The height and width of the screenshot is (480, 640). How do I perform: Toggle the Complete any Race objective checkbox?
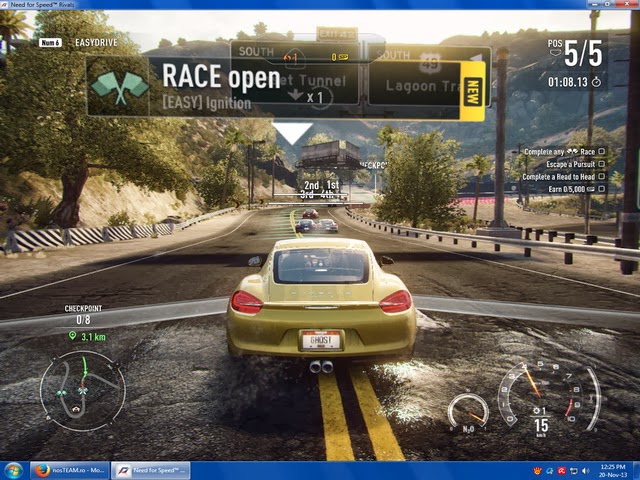tap(601, 151)
